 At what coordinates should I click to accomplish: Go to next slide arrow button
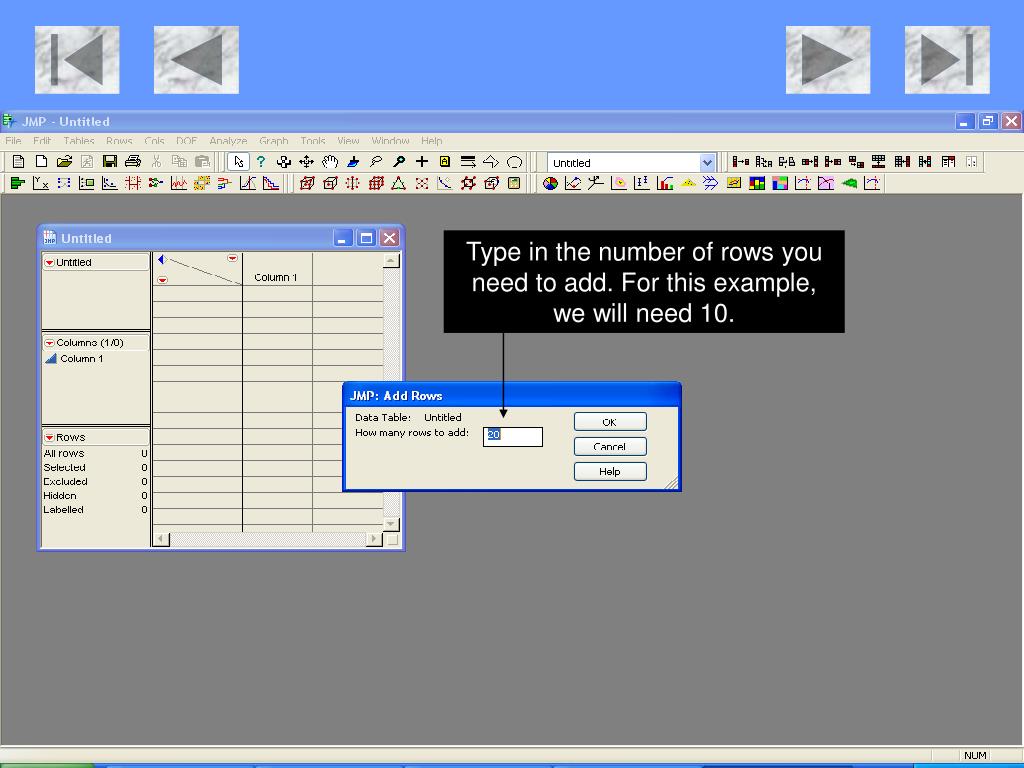tap(827, 60)
